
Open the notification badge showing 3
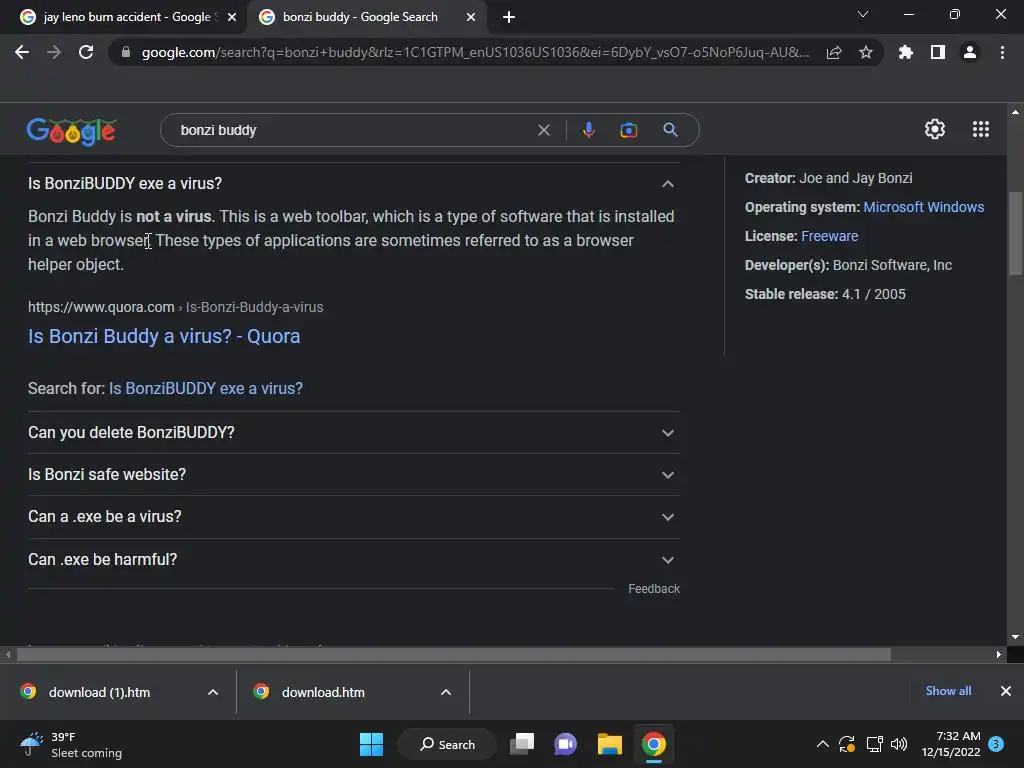[996, 744]
